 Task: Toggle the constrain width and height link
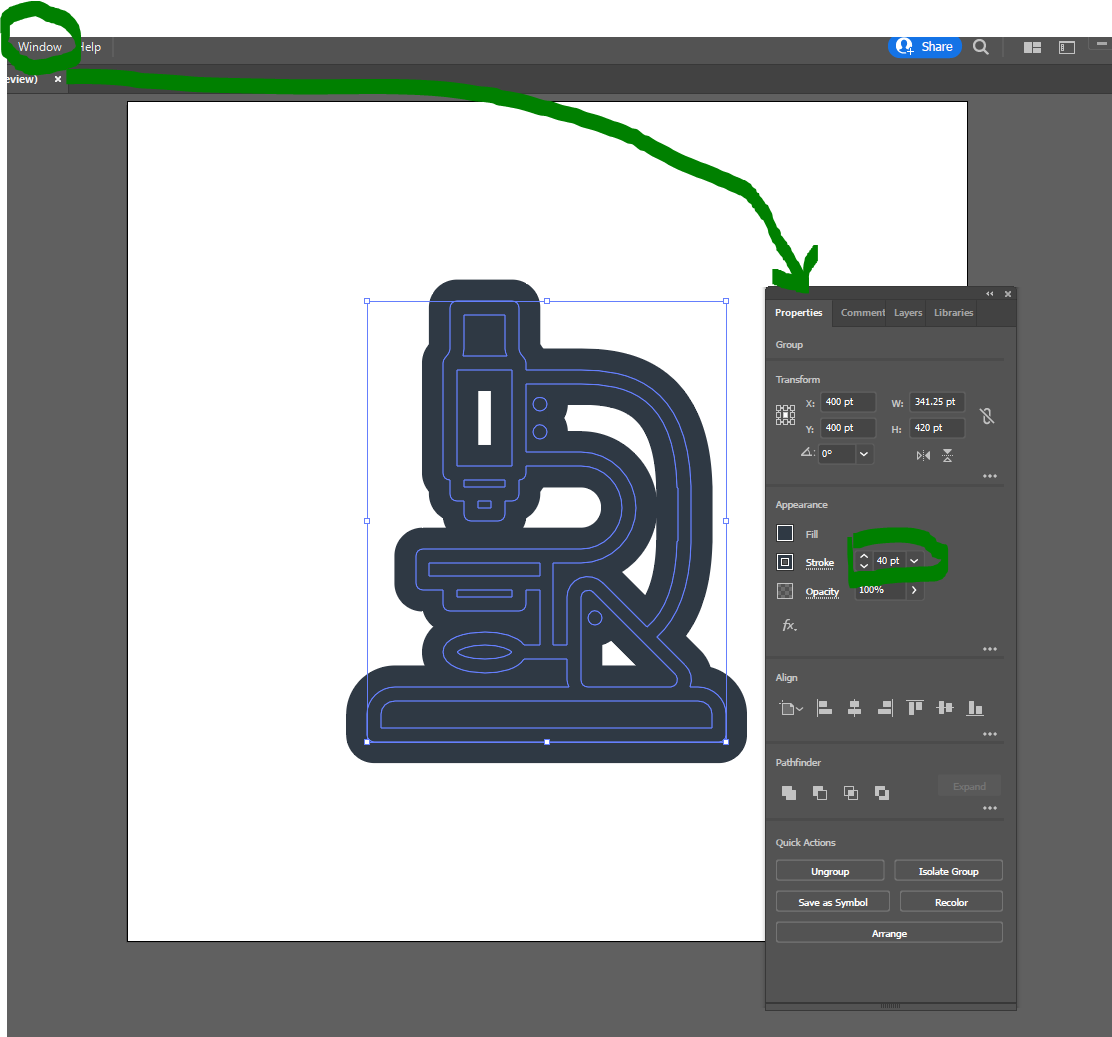pyautogui.click(x=987, y=415)
